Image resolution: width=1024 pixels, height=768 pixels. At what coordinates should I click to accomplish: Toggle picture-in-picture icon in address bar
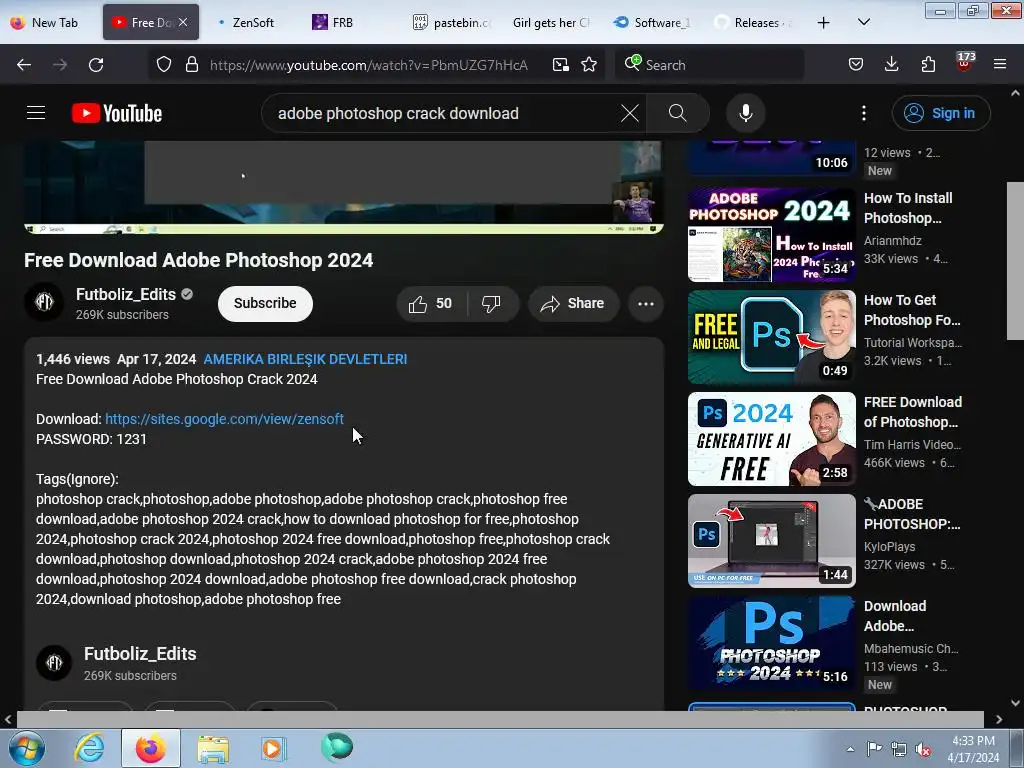pos(560,65)
